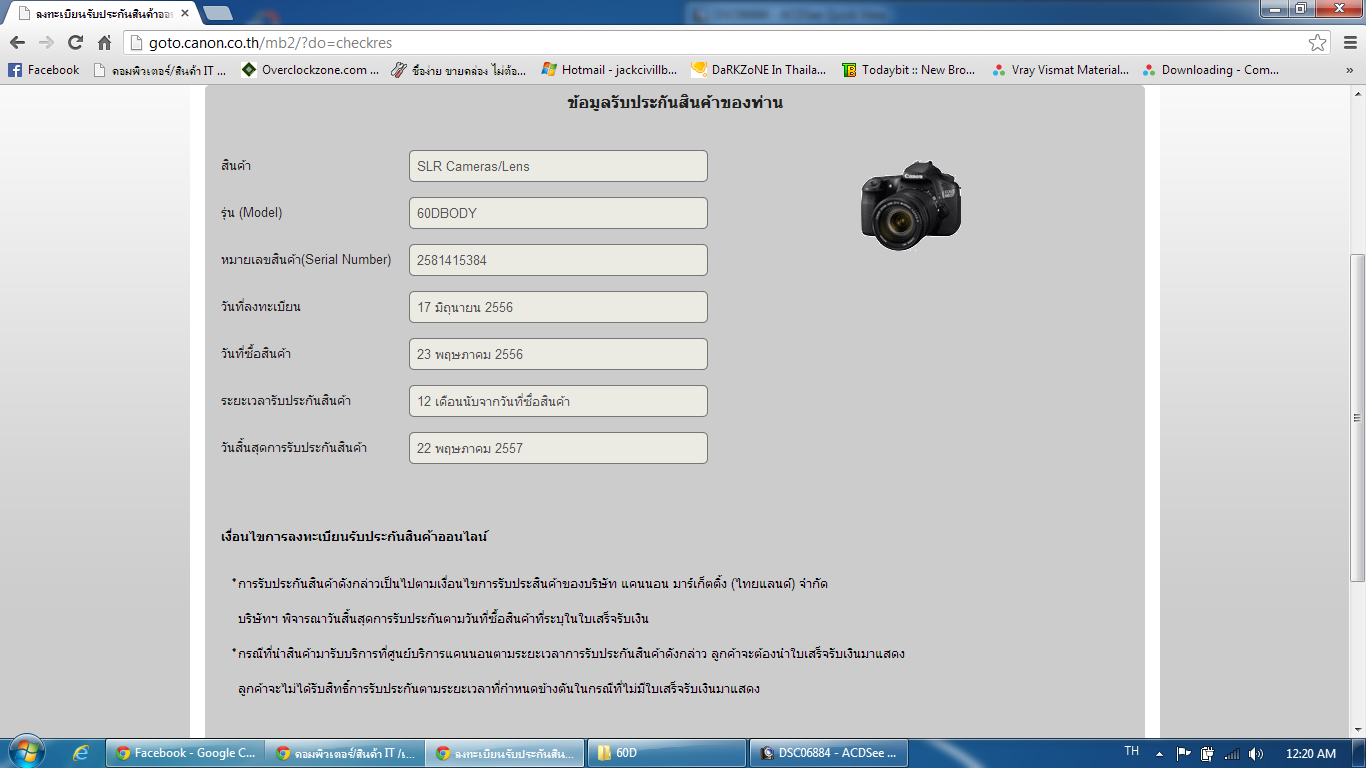Open the Downloading - Com bookmark
The width and height of the screenshot is (1366, 768).
(x=1210, y=70)
